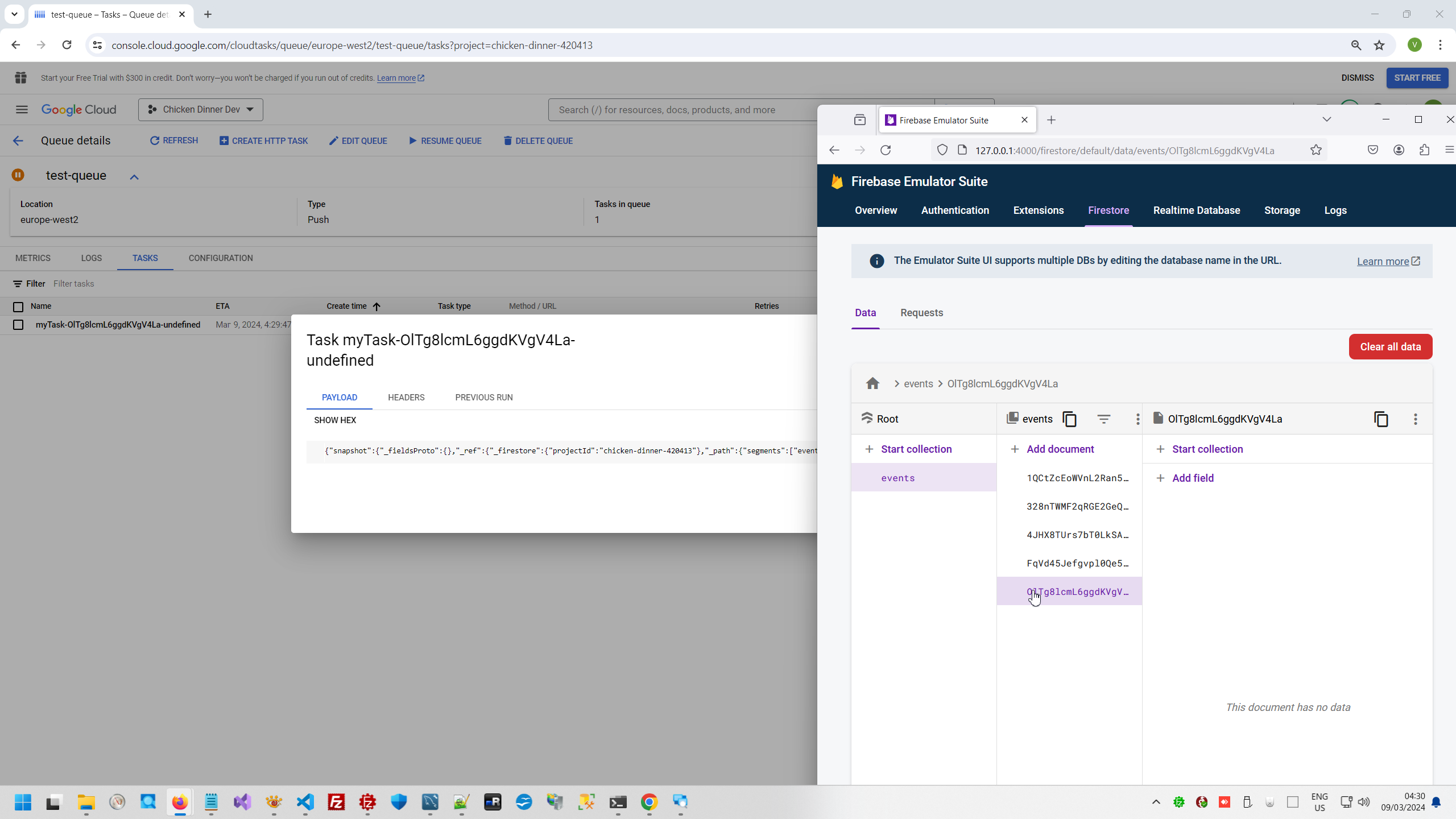Click the Firestore home breadcrumb icon
Viewport: 1456px width, 819px height.
[x=872, y=383]
